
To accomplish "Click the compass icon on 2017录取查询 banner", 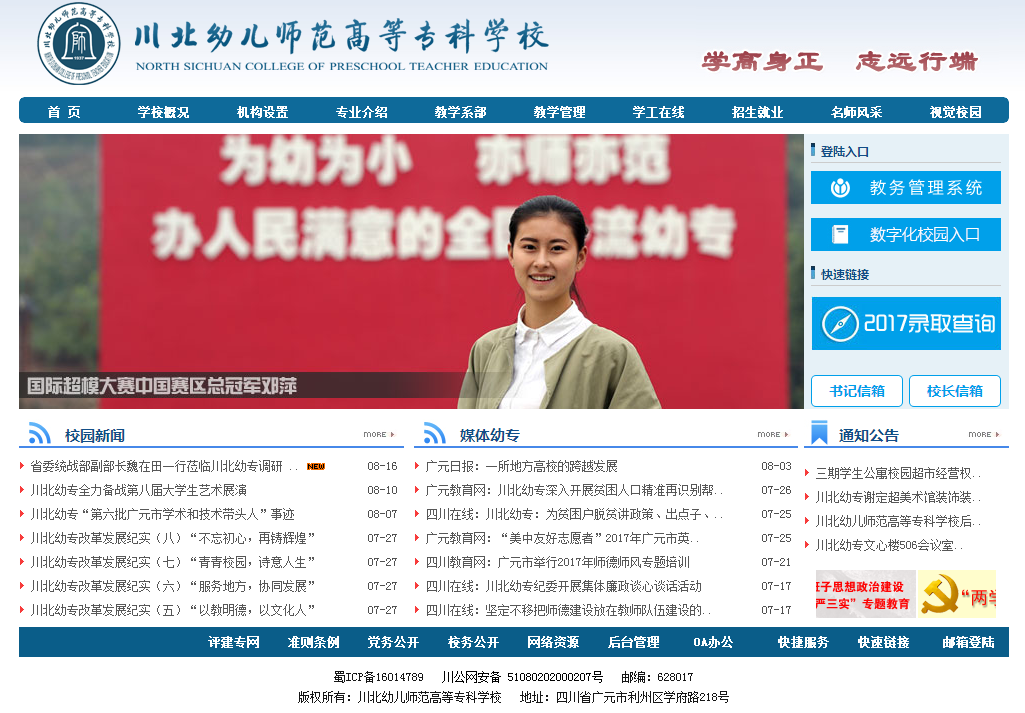I will [x=840, y=324].
